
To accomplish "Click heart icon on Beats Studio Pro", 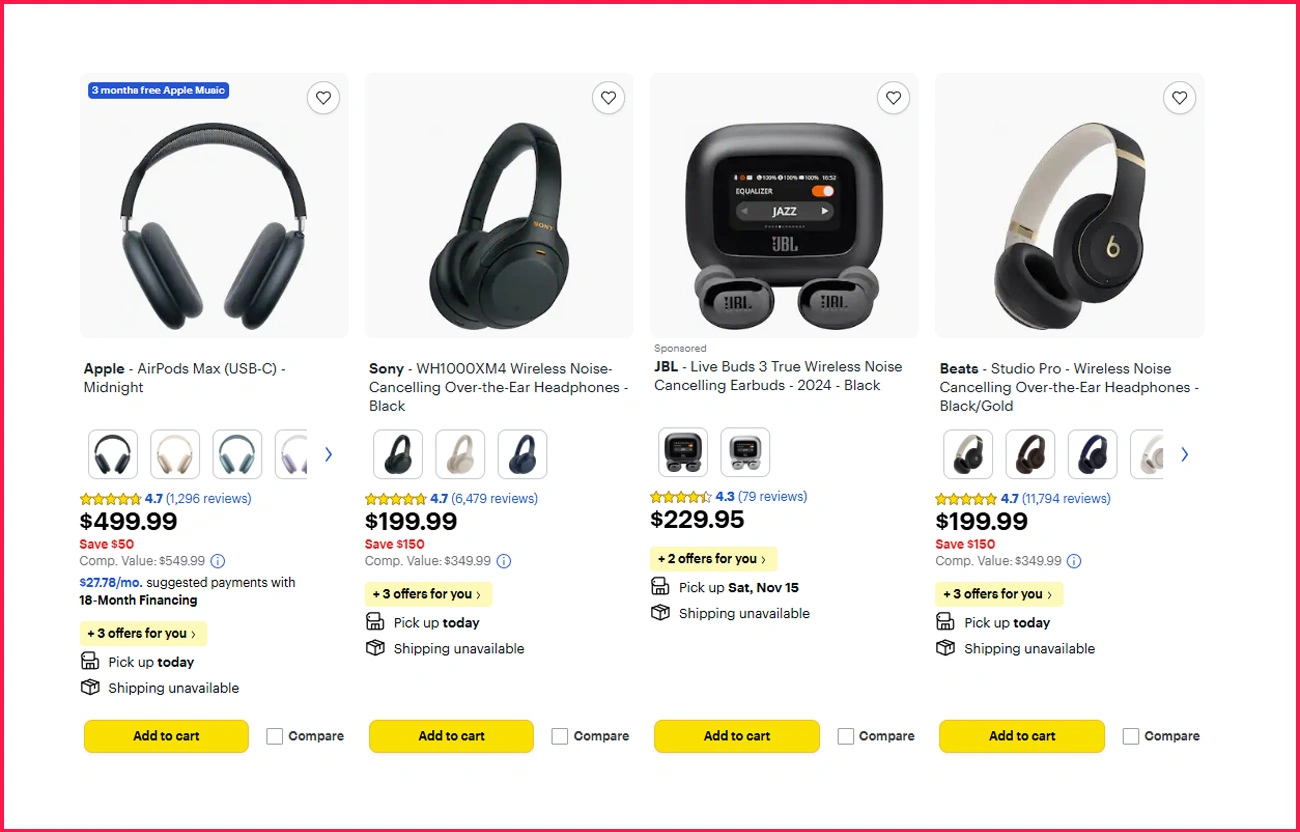I will pyautogui.click(x=1179, y=98).
